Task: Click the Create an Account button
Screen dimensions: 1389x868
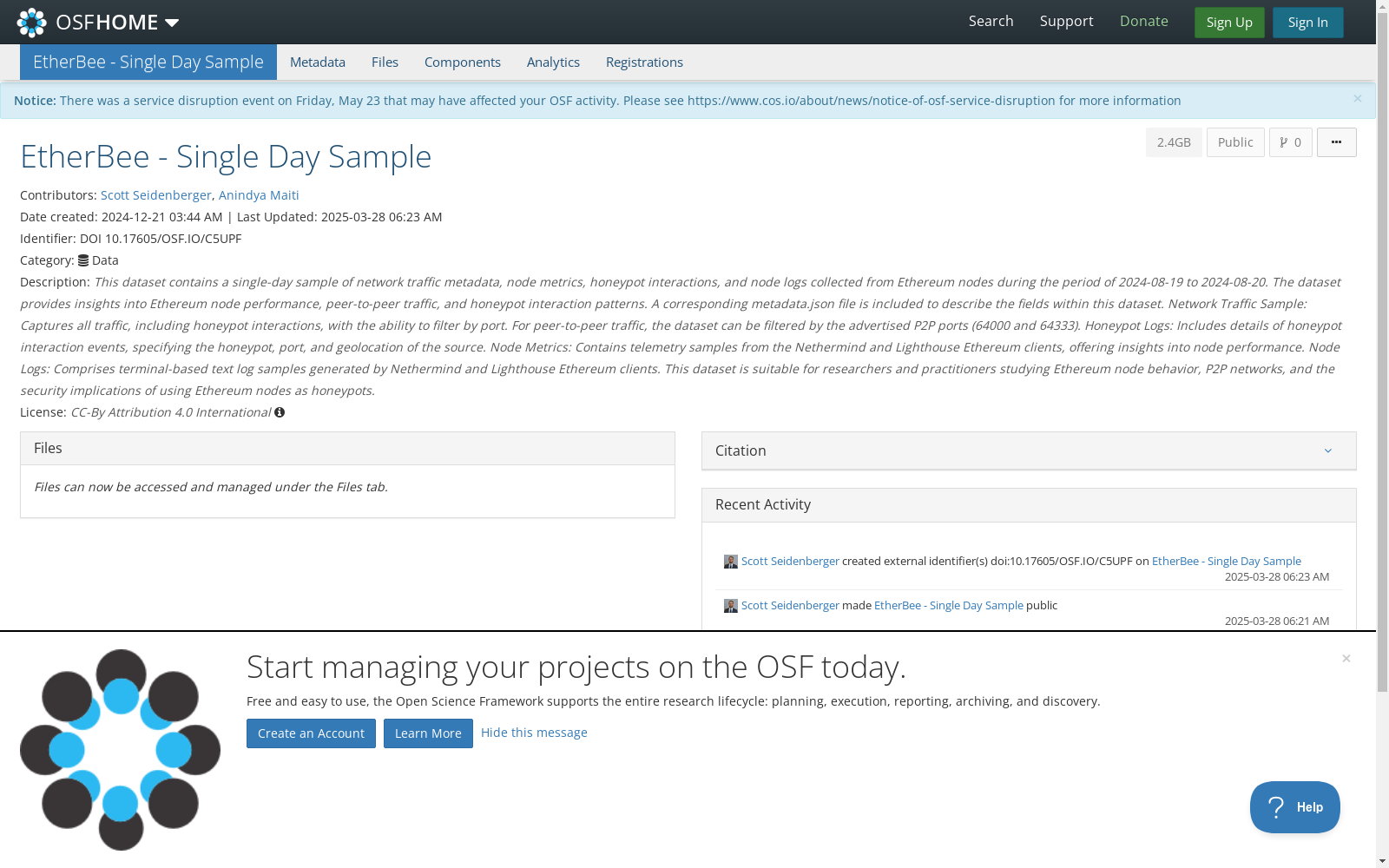Action: coord(311,733)
